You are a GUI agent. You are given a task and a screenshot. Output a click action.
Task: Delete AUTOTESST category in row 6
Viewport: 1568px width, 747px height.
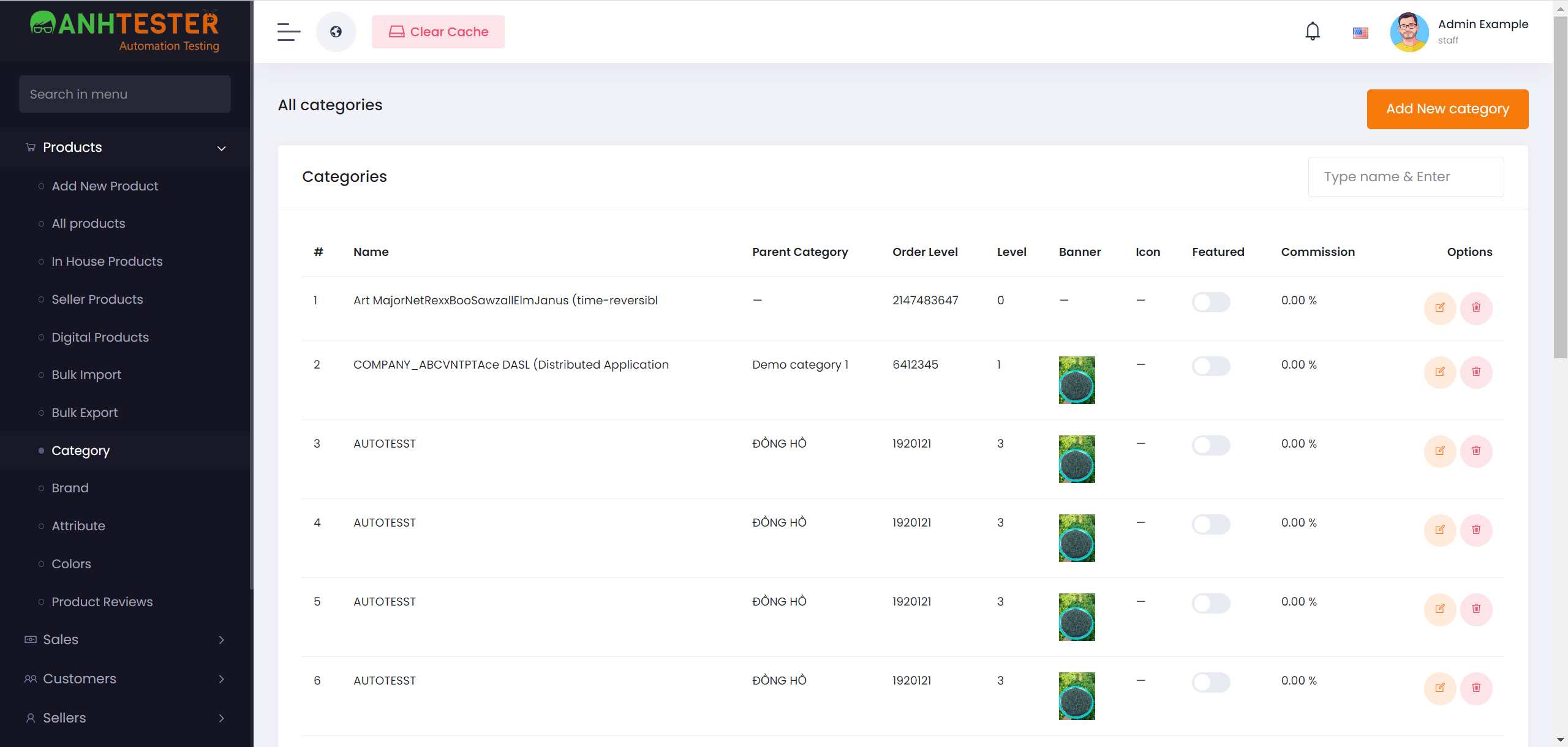pyautogui.click(x=1476, y=688)
